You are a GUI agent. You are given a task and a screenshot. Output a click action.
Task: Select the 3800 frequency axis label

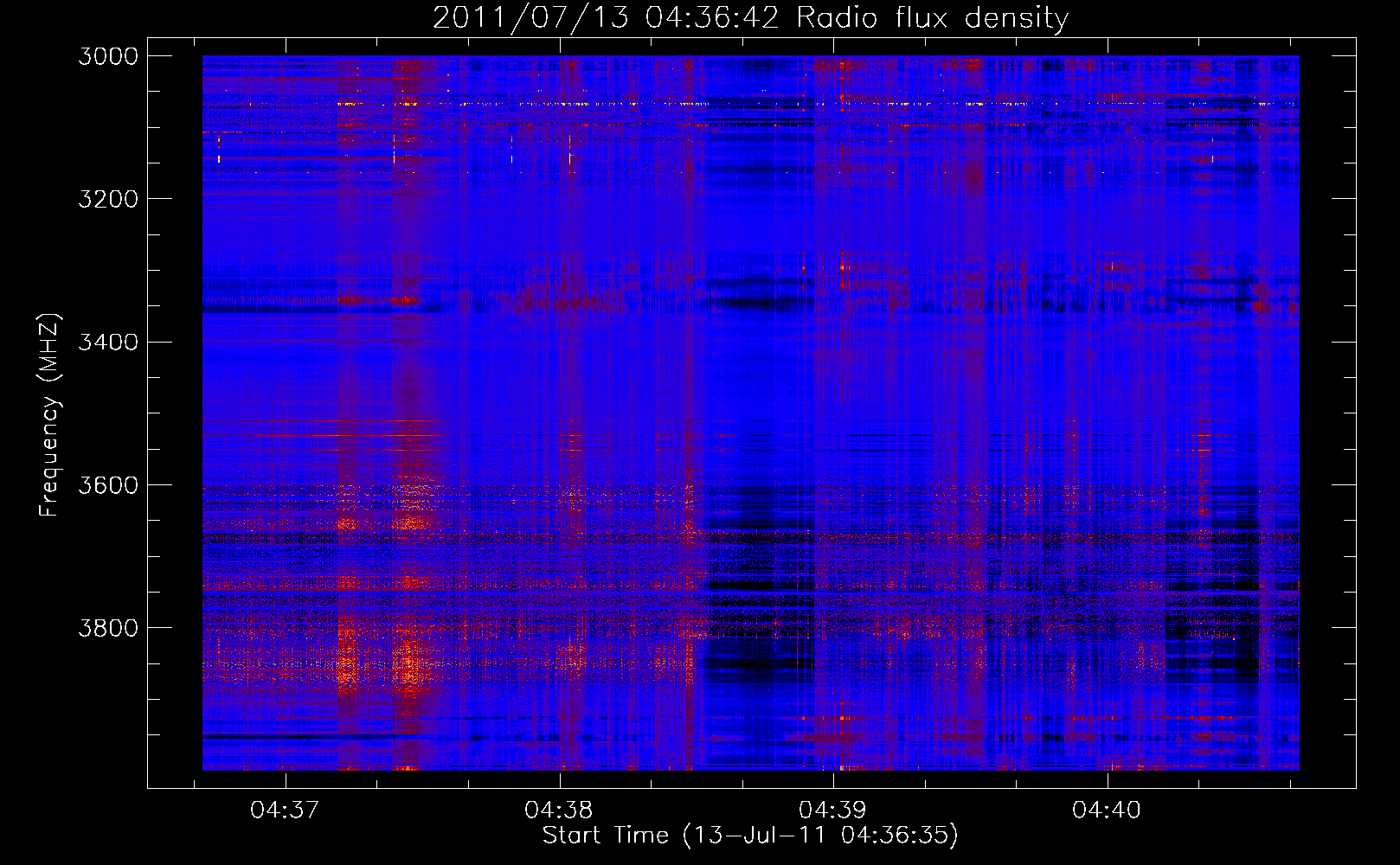tap(107, 627)
